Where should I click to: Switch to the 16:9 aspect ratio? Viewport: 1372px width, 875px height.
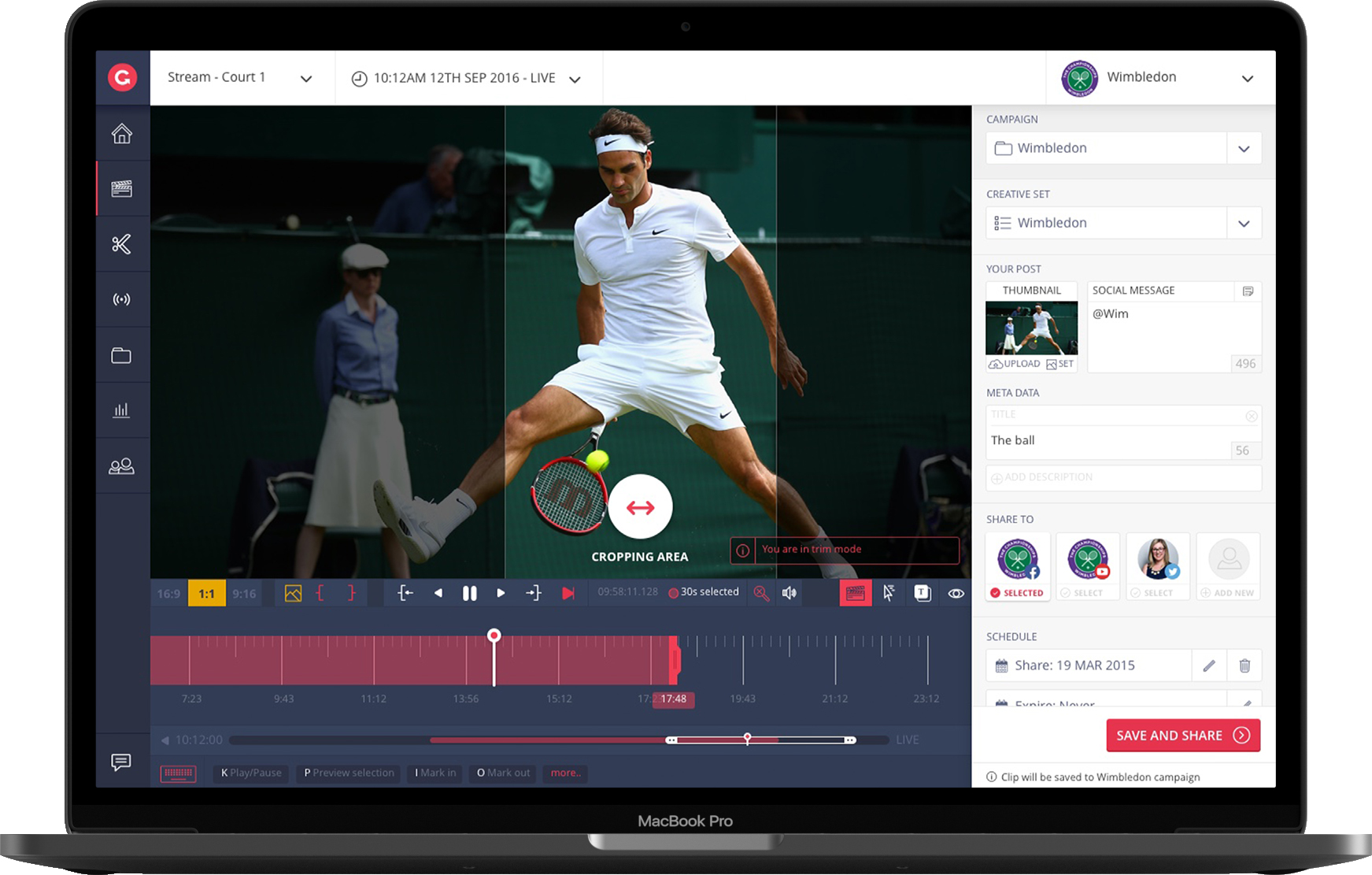(168, 593)
